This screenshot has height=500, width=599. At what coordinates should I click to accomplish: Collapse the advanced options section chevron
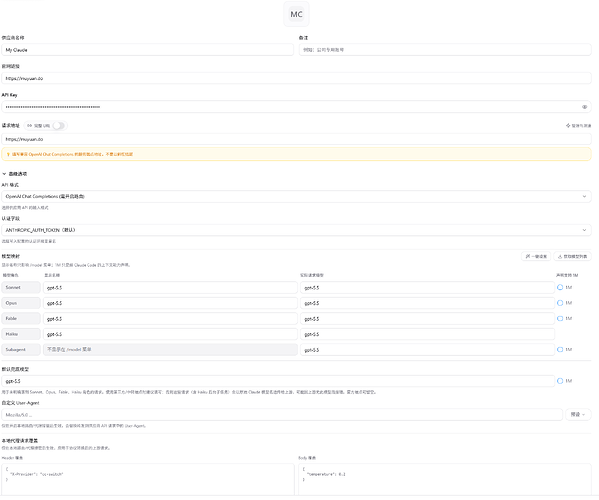pyautogui.click(x=4, y=174)
